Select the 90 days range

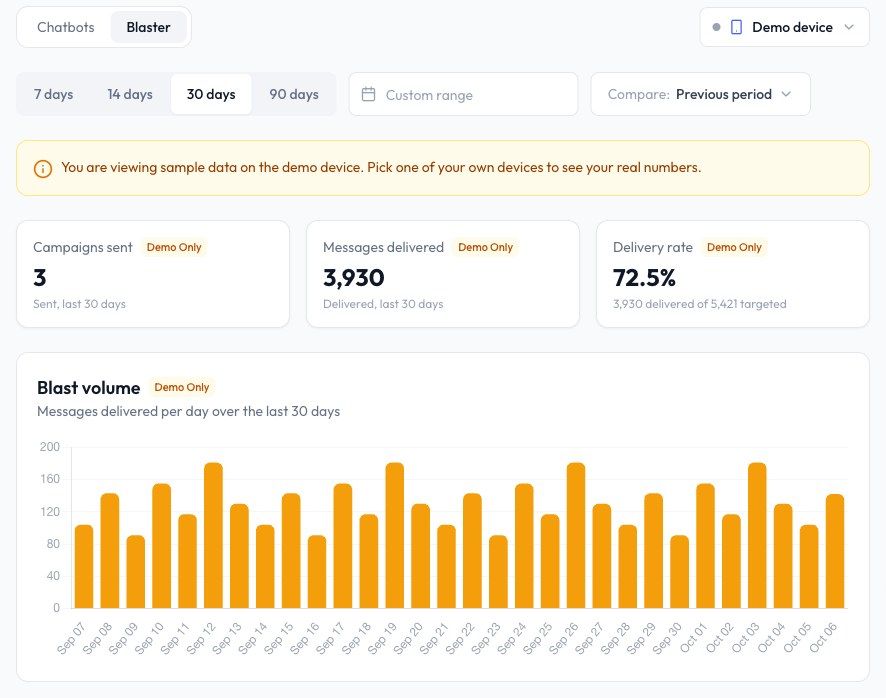point(294,94)
